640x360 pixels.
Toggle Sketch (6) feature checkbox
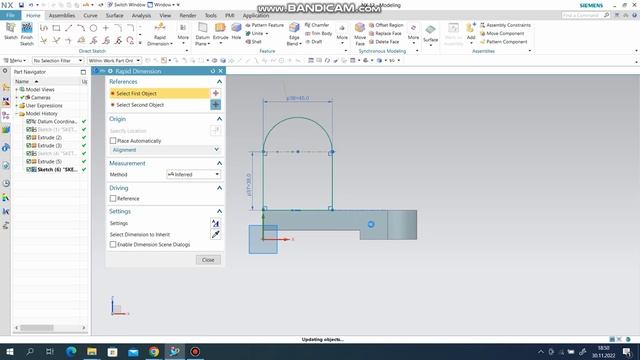(x=29, y=169)
